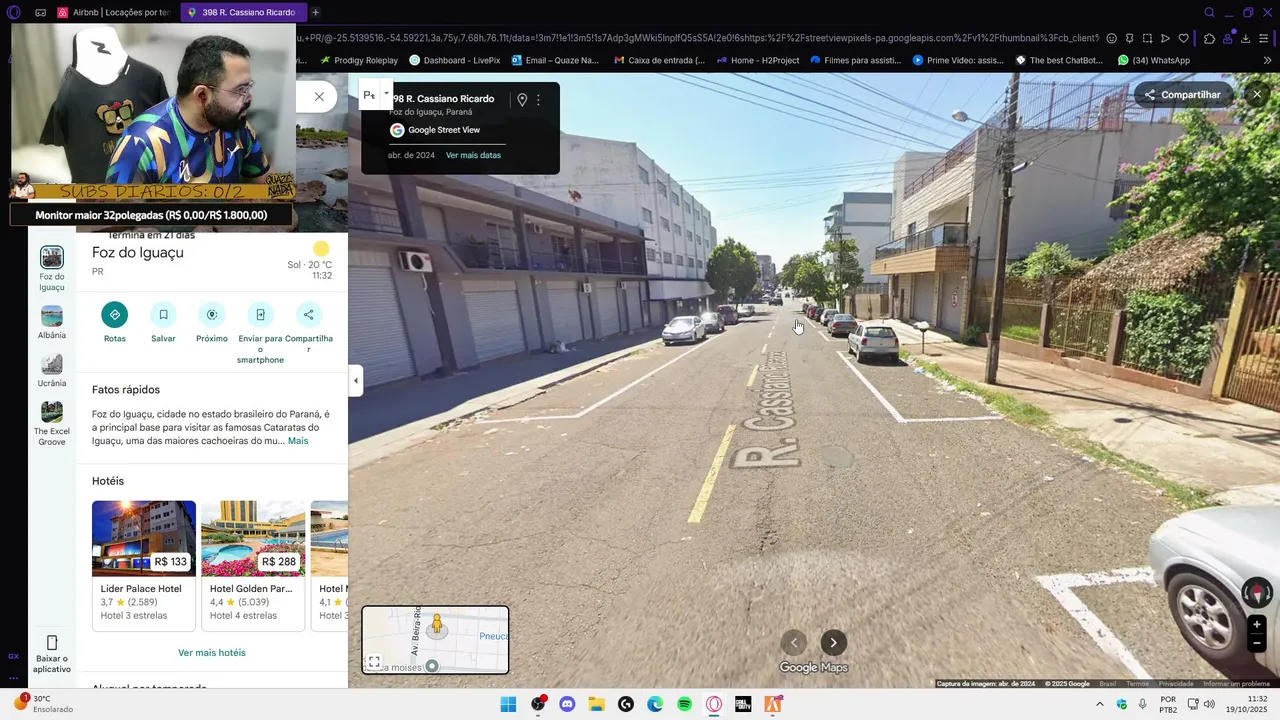Show hidden system tray icons
The image size is (1280, 720).
coord(1100,704)
